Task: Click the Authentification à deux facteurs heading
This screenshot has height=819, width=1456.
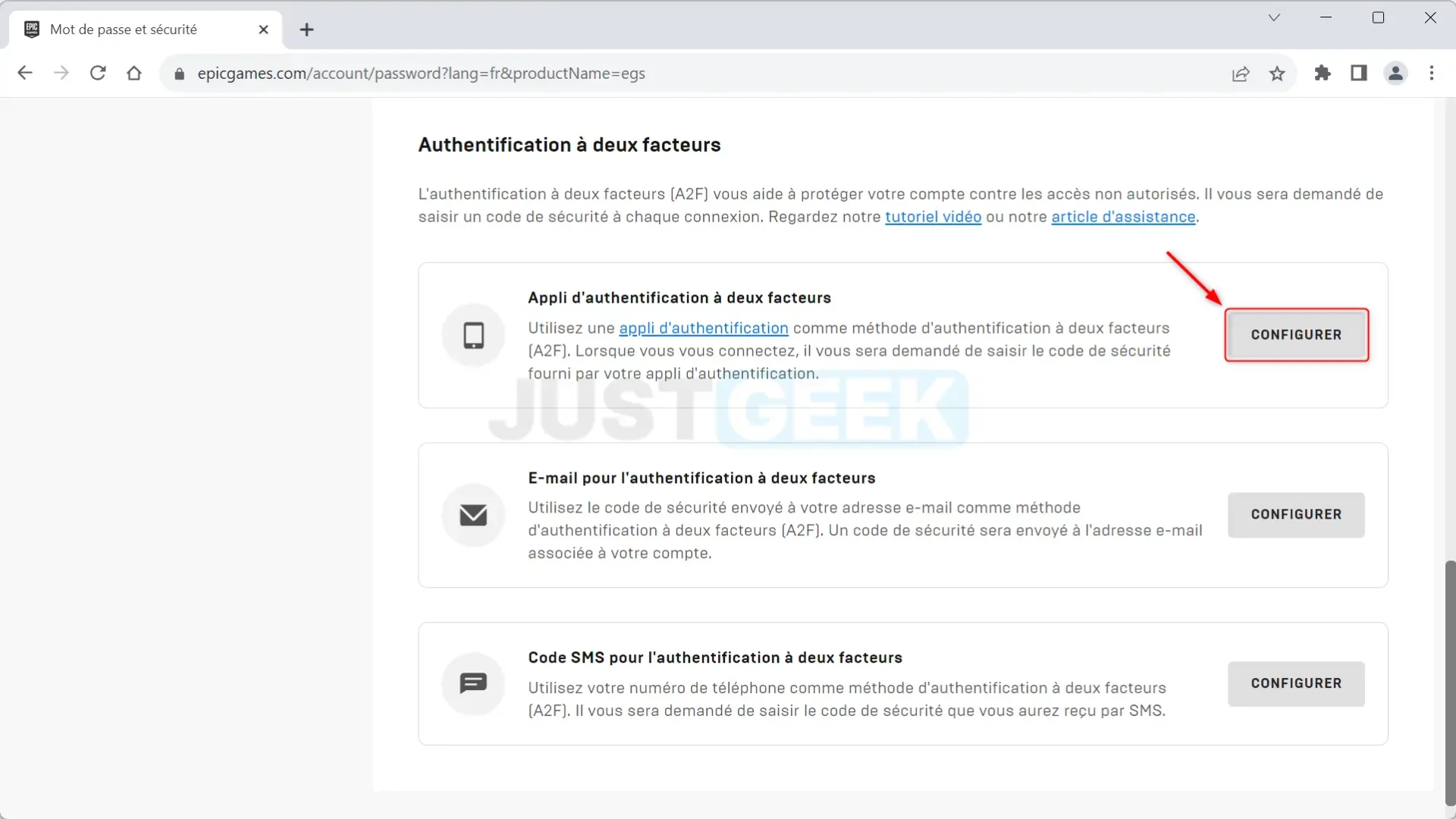Action: [x=570, y=145]
